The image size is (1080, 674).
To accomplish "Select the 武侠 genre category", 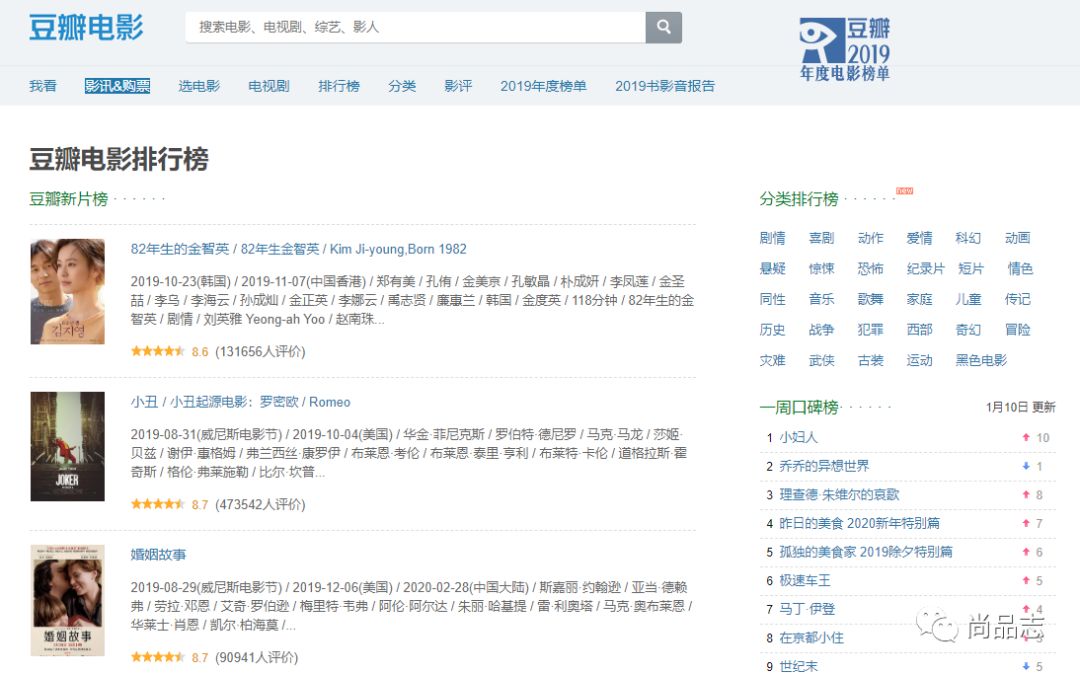I will (x=821, y=360).
